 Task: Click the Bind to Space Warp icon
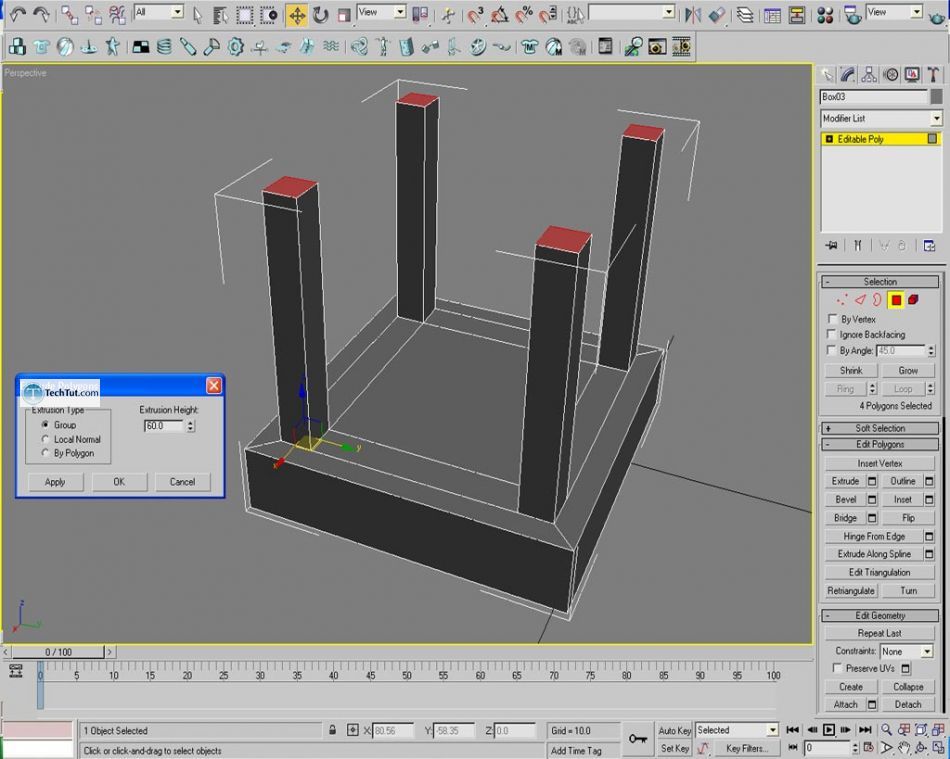(117, 15)
